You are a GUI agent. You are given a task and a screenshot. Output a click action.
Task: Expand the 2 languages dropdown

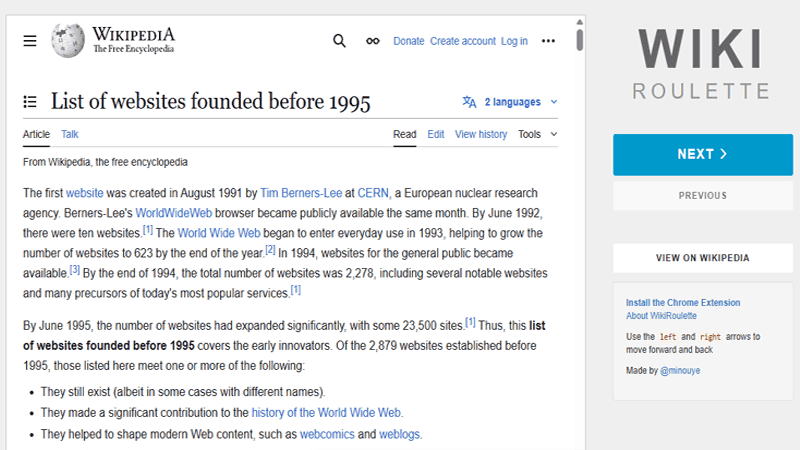(520, 102)
